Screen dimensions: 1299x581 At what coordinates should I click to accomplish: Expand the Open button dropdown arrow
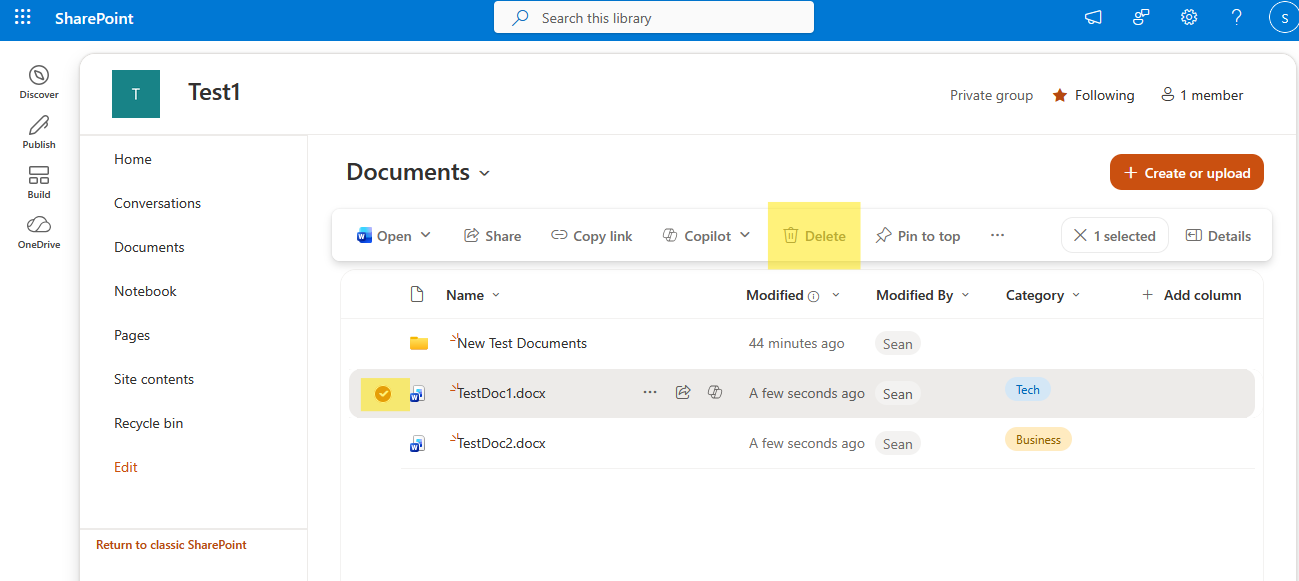click(x=426, y=235)
